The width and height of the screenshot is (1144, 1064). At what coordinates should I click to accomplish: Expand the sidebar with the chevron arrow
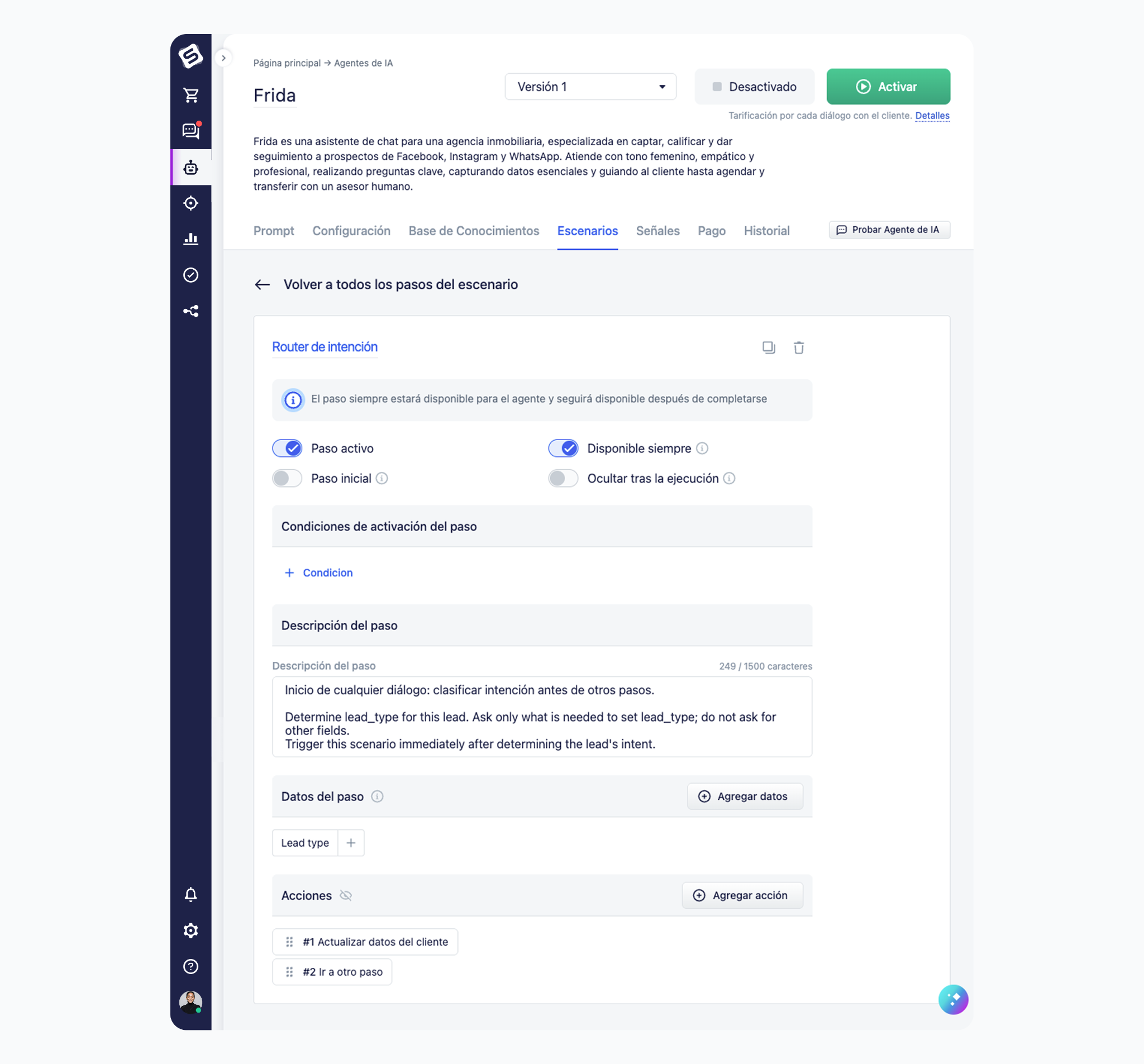[223, 58]
